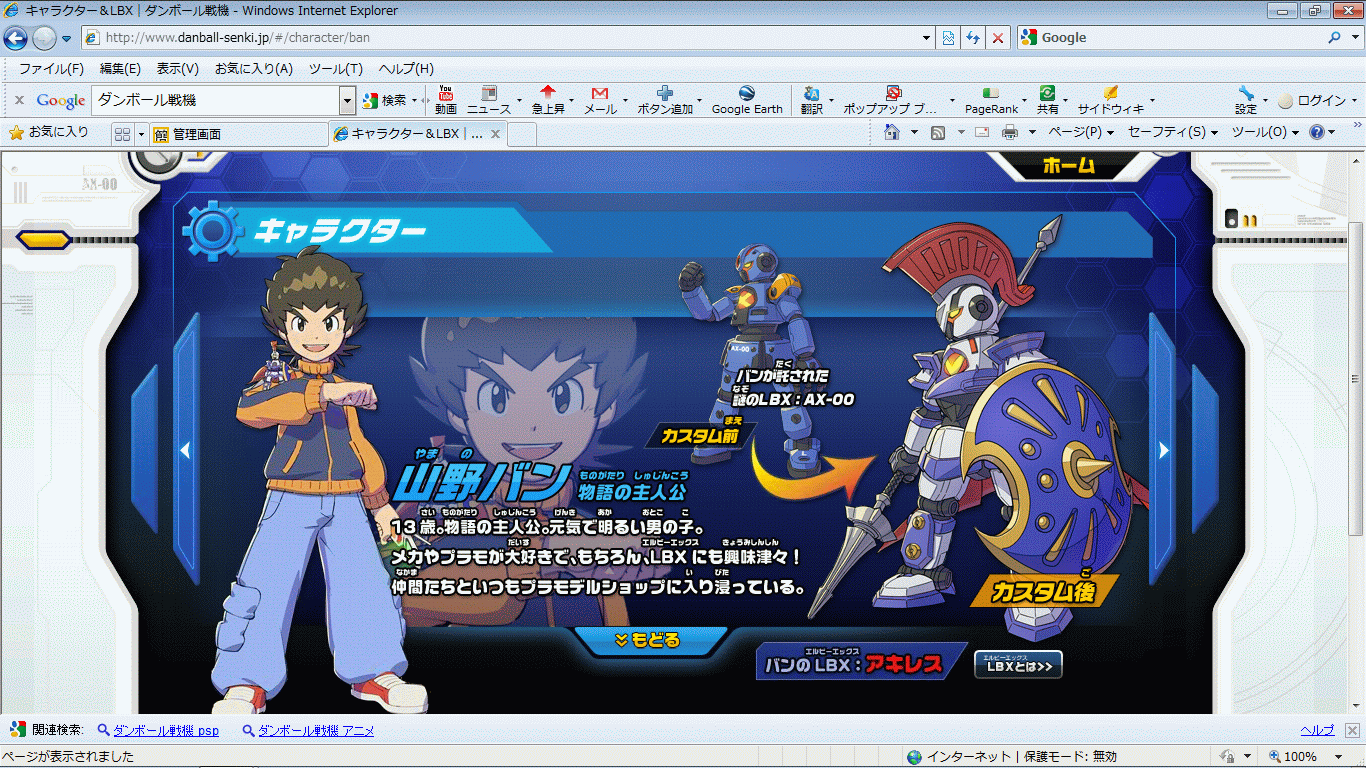
Task: Toggle the ポップアップ ブロック button
Action: pyautogui.click(x=890, y=100)
